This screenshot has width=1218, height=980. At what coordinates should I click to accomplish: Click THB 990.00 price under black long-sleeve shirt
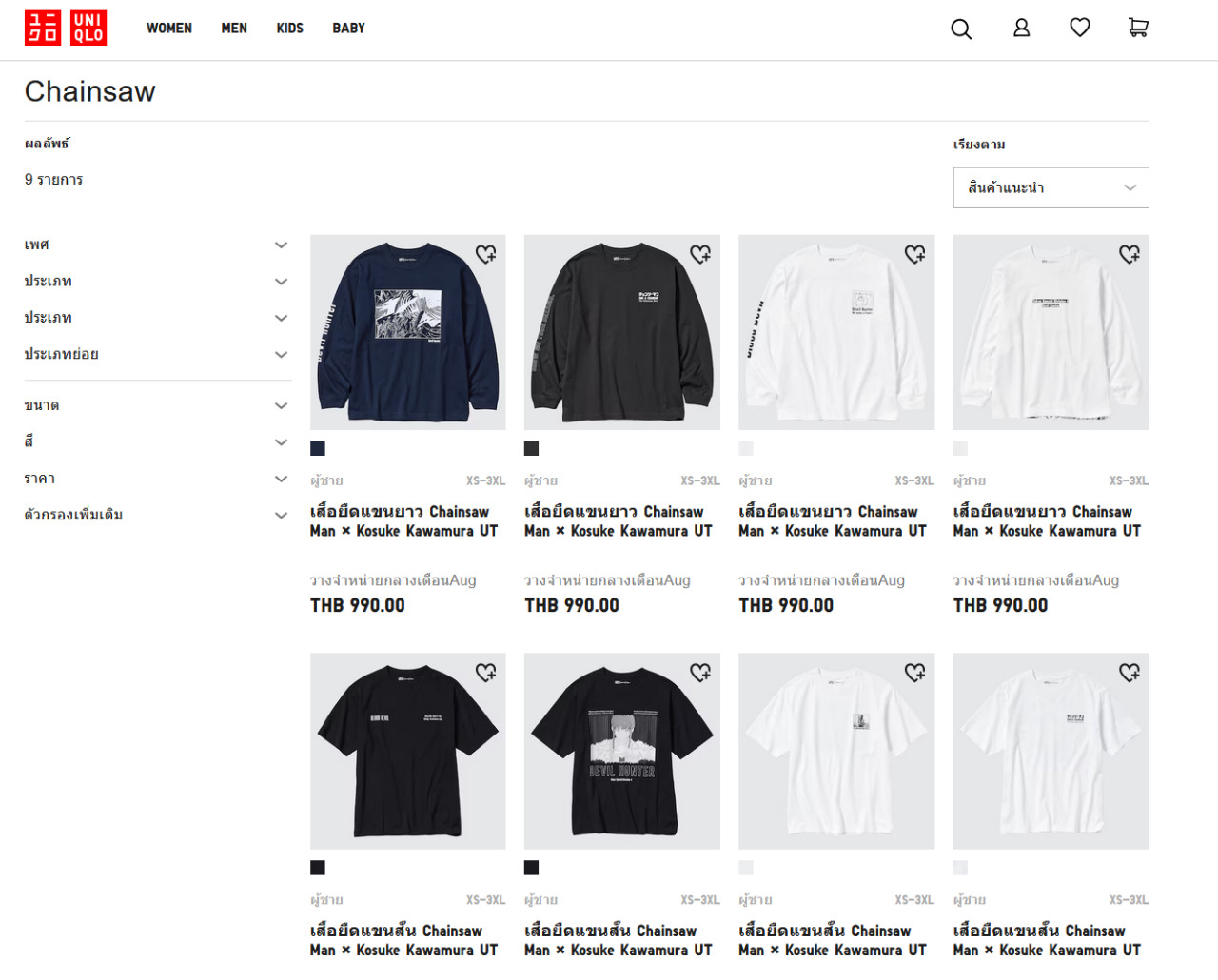[572, 605]
